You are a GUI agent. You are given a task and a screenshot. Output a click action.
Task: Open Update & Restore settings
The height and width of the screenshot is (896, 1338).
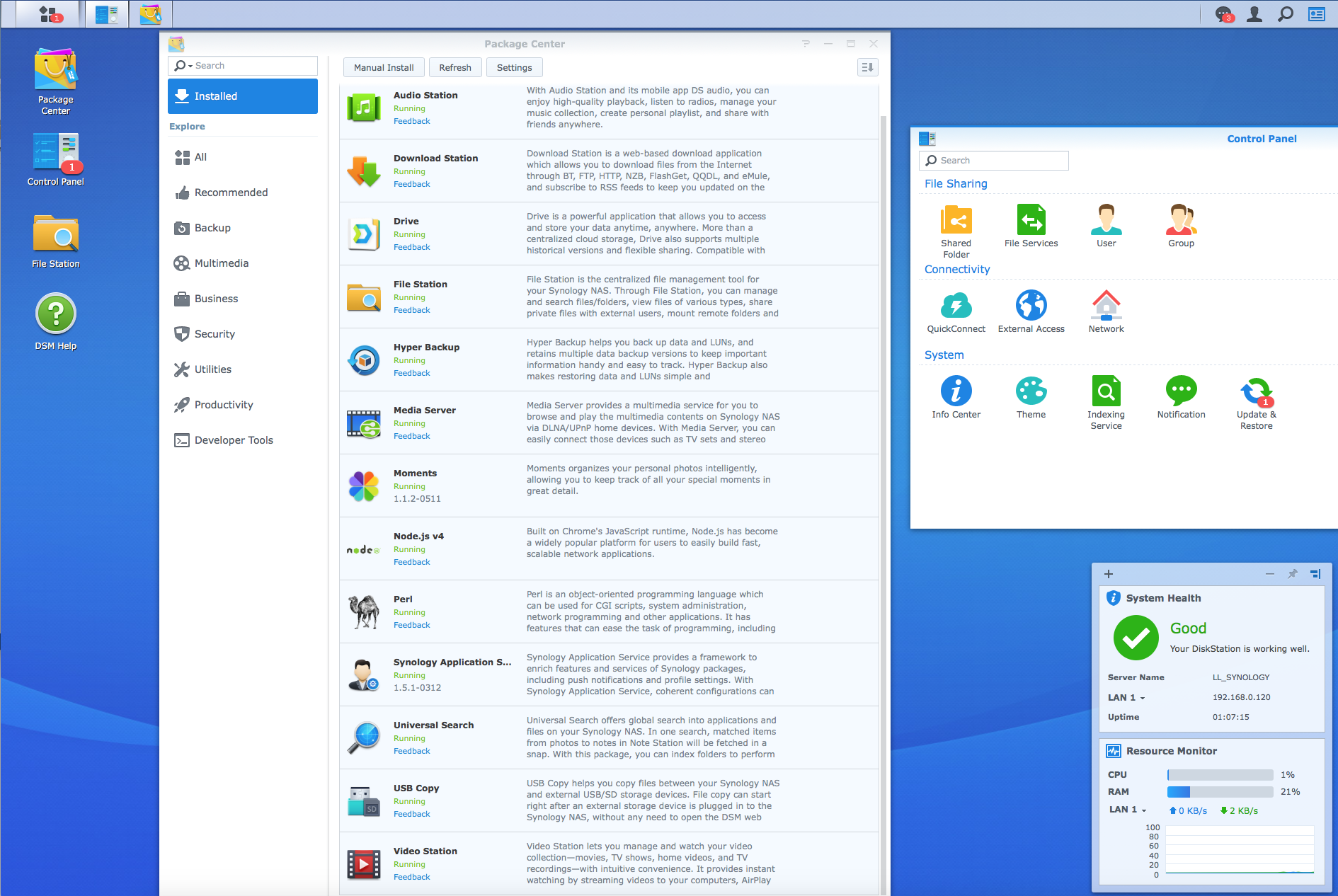[x=1256, y=391]
